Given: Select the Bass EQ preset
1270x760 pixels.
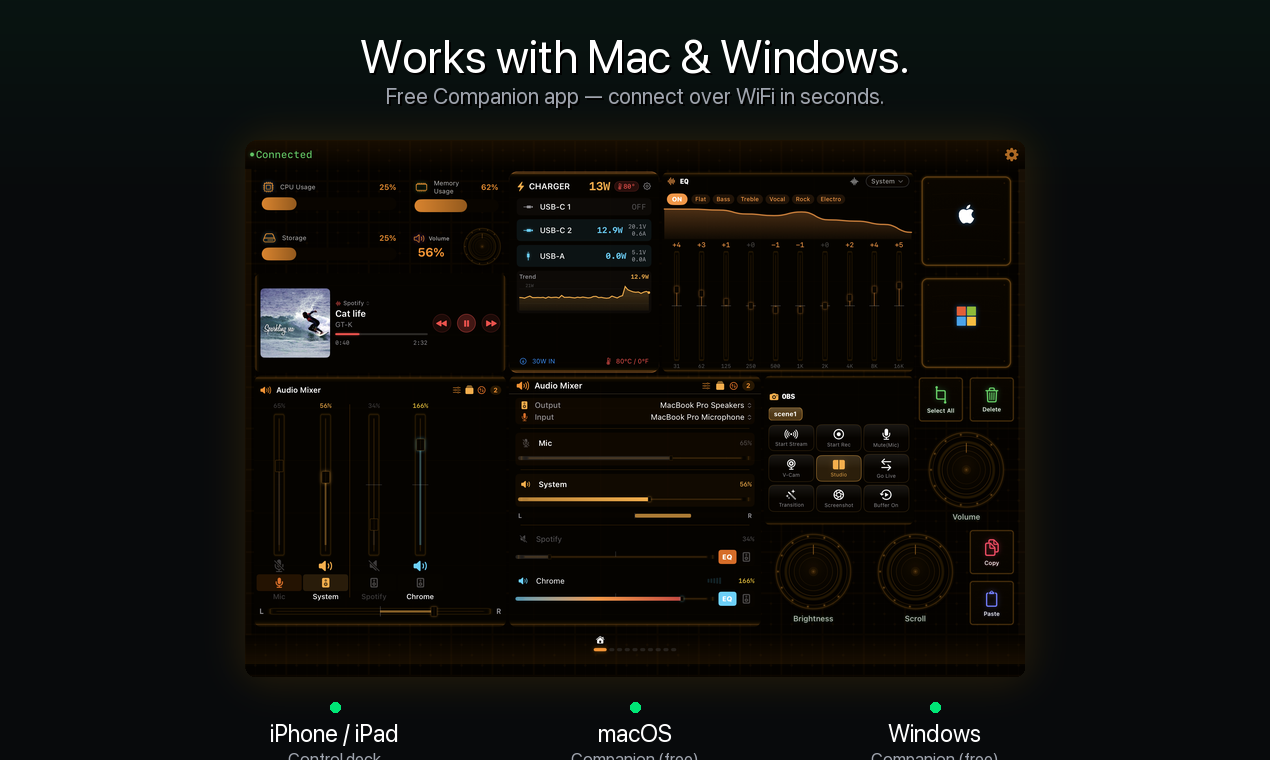Looking at the screenshot, I should [x=723, y=199].
